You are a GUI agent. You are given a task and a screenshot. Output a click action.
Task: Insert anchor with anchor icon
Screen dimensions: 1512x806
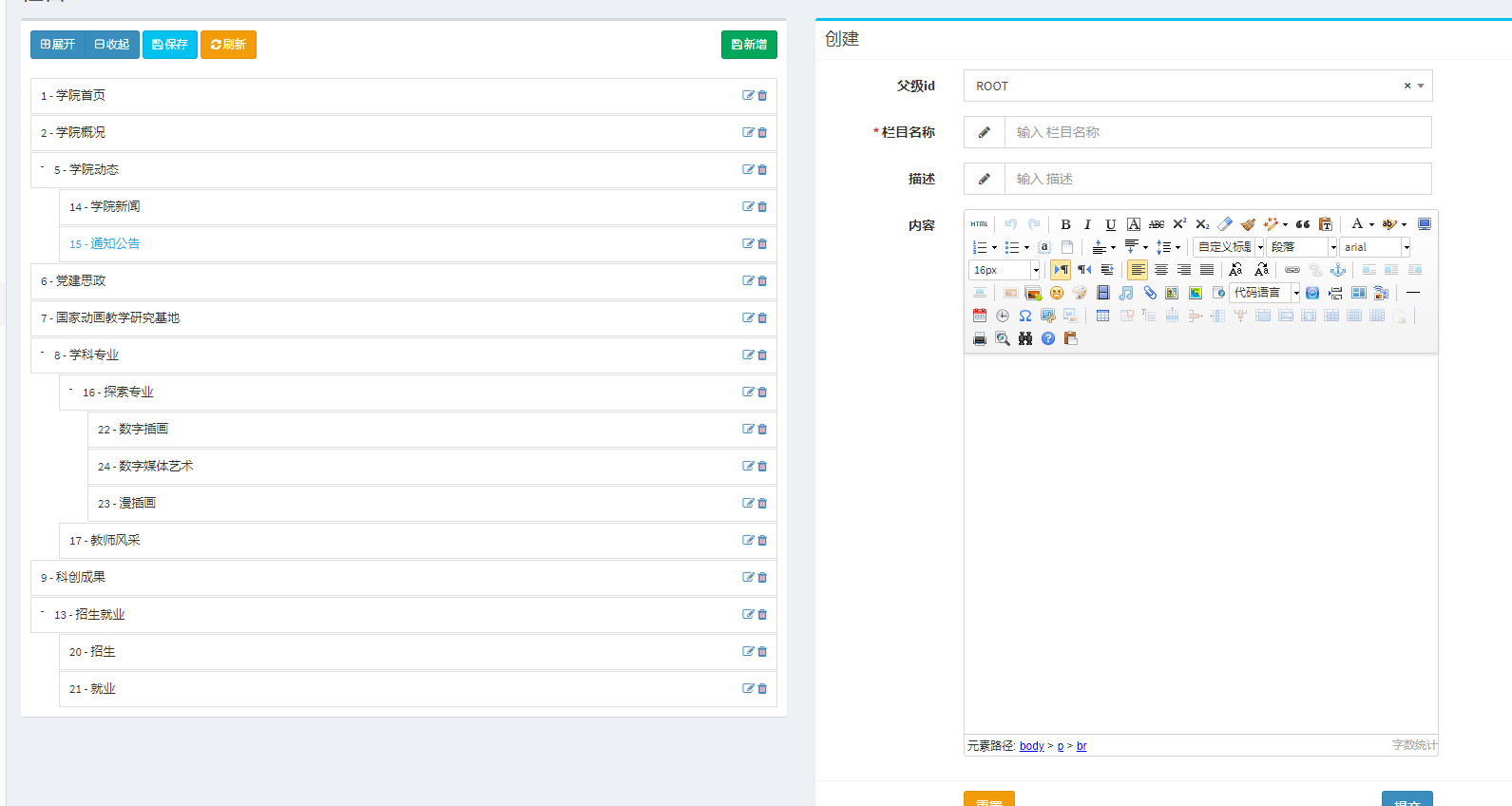(1338, 270)
